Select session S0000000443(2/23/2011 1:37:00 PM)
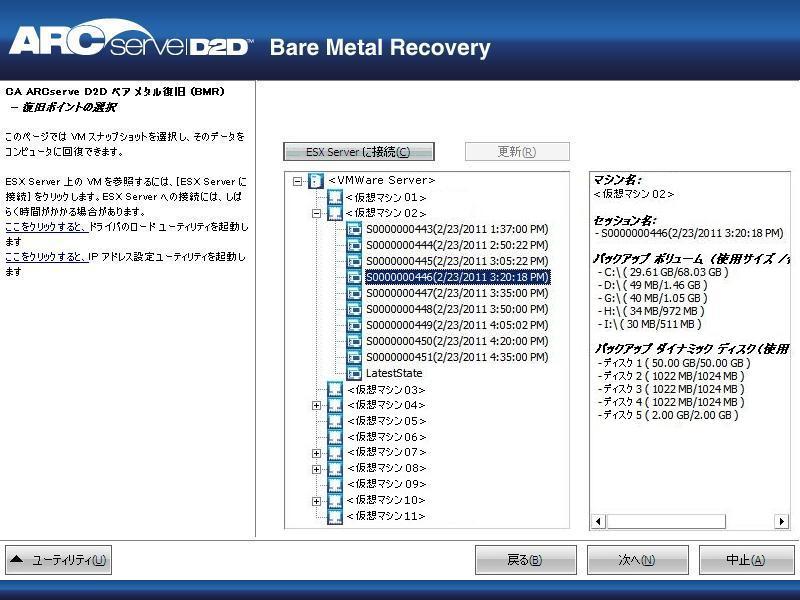This screenshot has height=600, width=800. coord(457,229)
